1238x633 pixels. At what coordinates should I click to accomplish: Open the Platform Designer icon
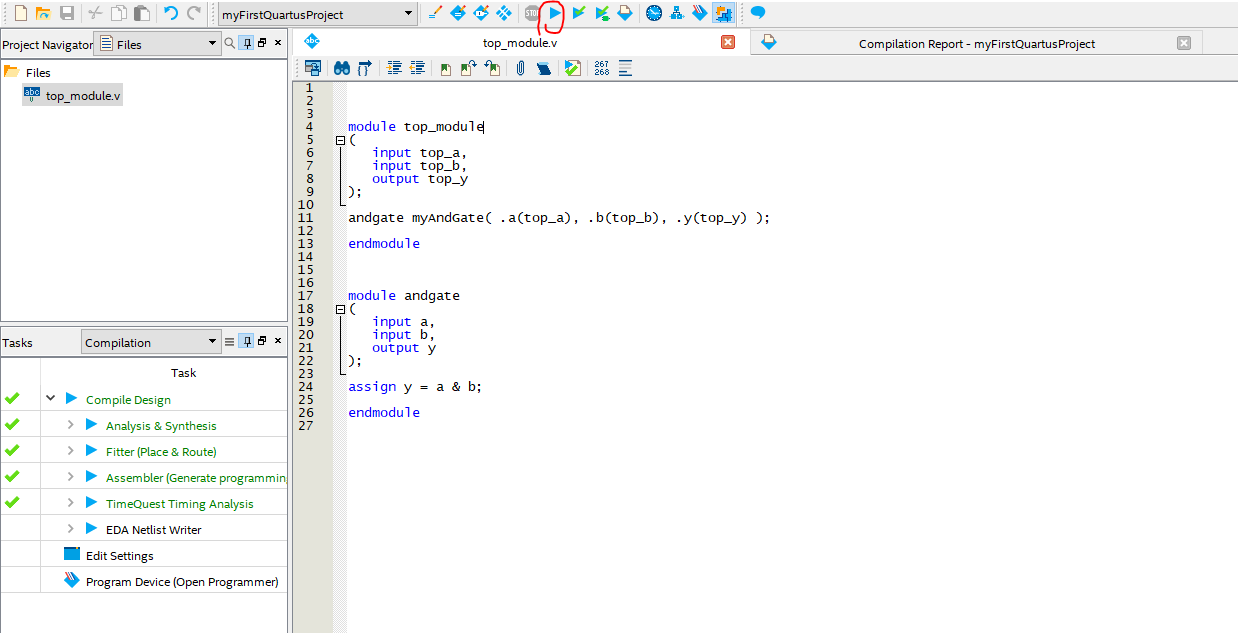coord(722,13)
